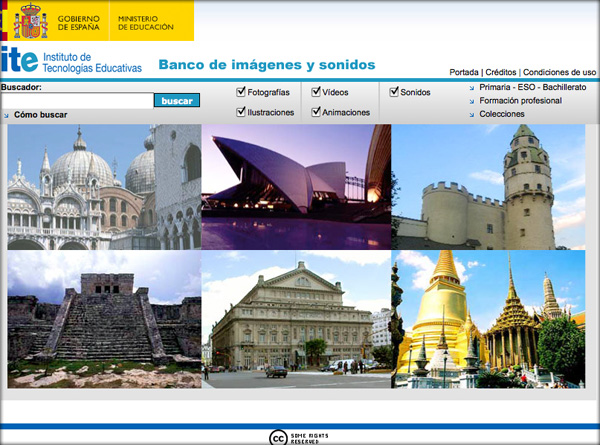Toggle the Animaciones checkbox
The width and height of the screenshot is (600, 445).
(316, 112)
